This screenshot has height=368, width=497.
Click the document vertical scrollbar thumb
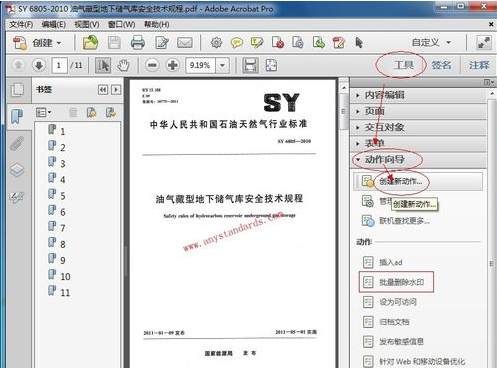pos(344,111)
